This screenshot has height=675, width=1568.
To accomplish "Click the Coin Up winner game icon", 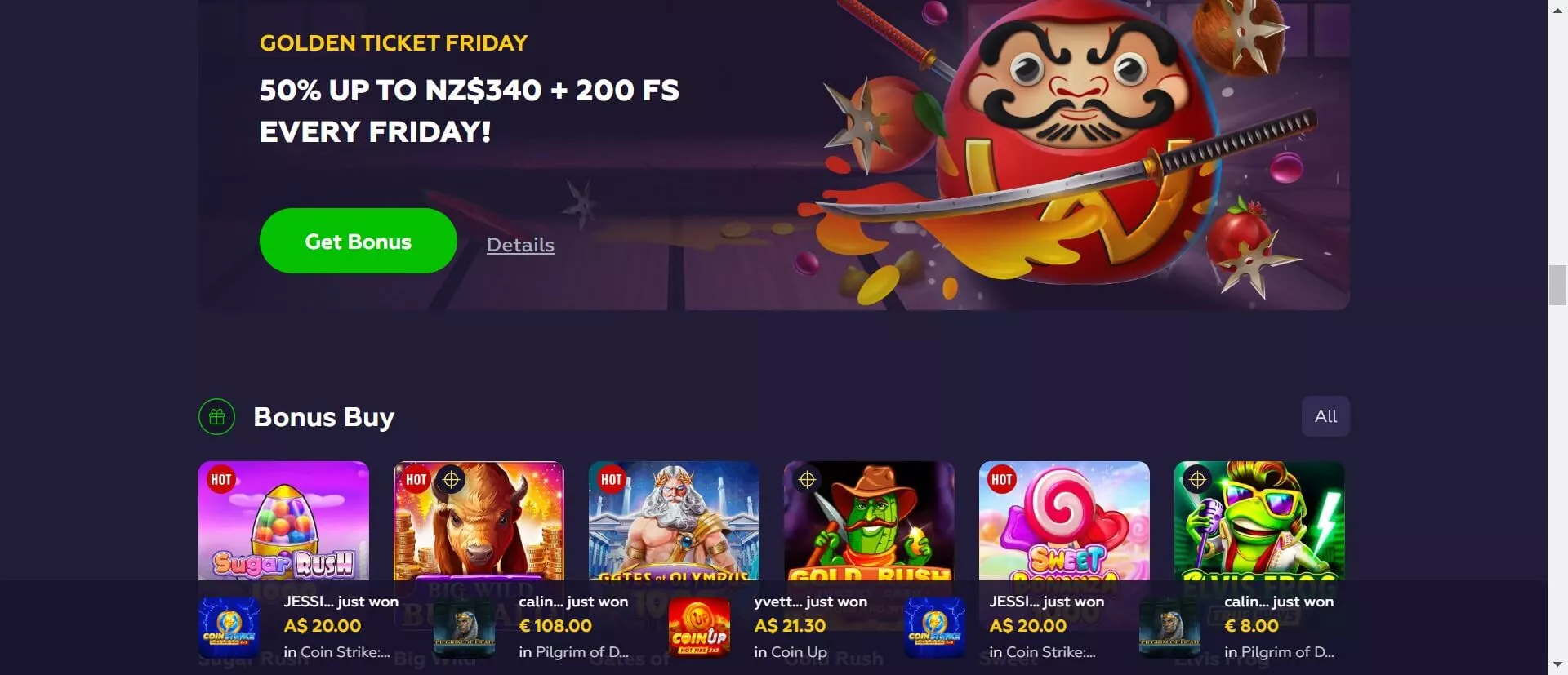I will coord(699,628).
